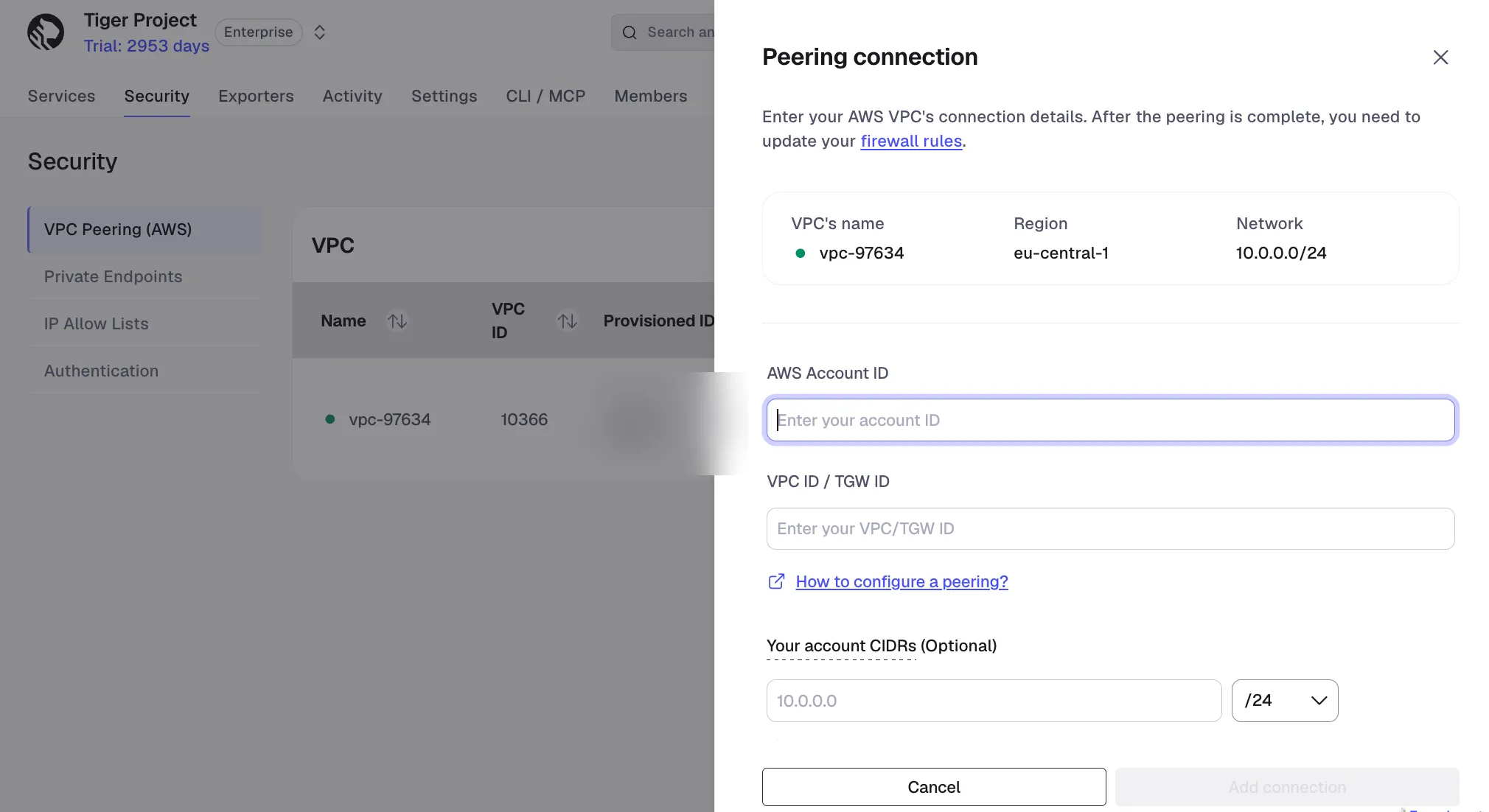Click the vpc-97634 table row name

point(389,419)
